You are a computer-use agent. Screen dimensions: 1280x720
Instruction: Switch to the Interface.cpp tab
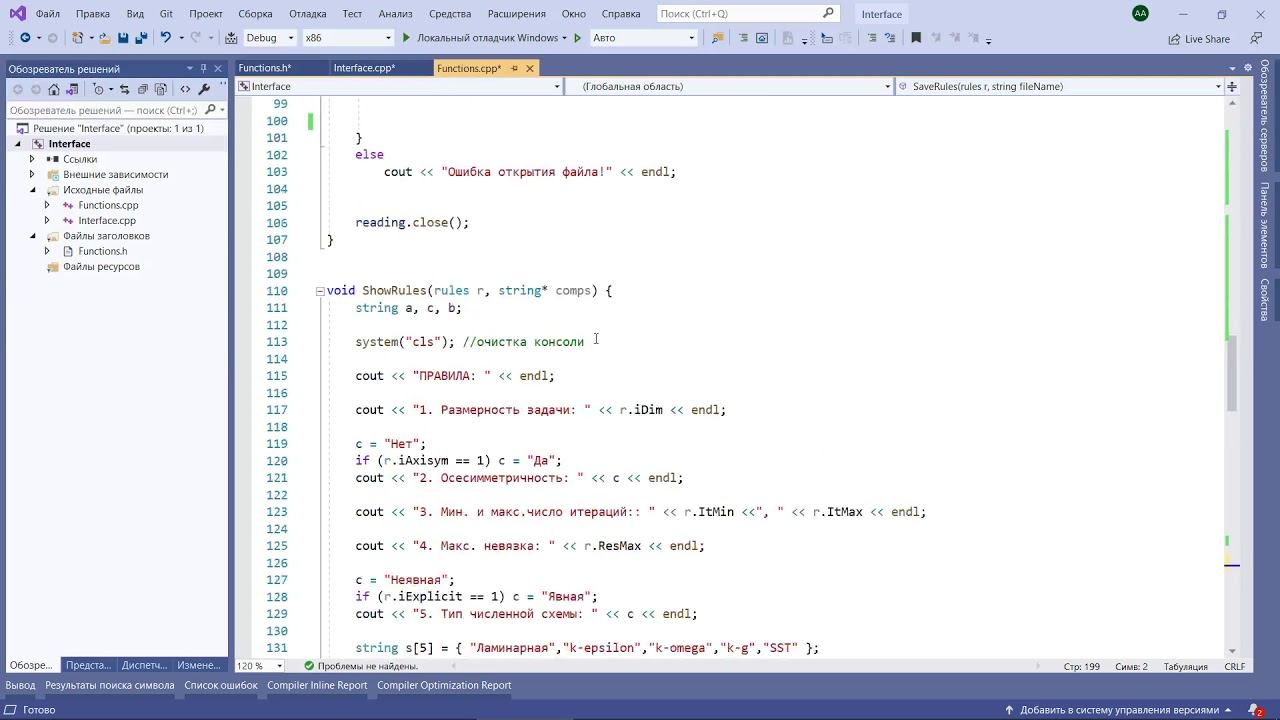364,68
